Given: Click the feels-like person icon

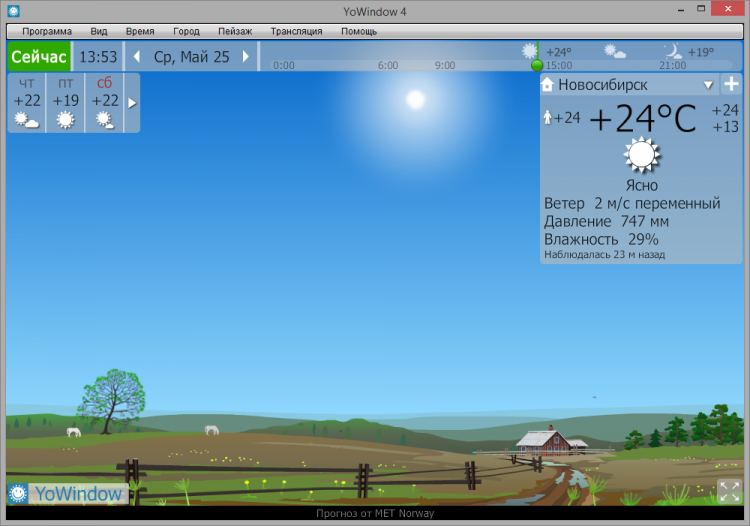Looking at the screenshot, I should pos(547,117).
